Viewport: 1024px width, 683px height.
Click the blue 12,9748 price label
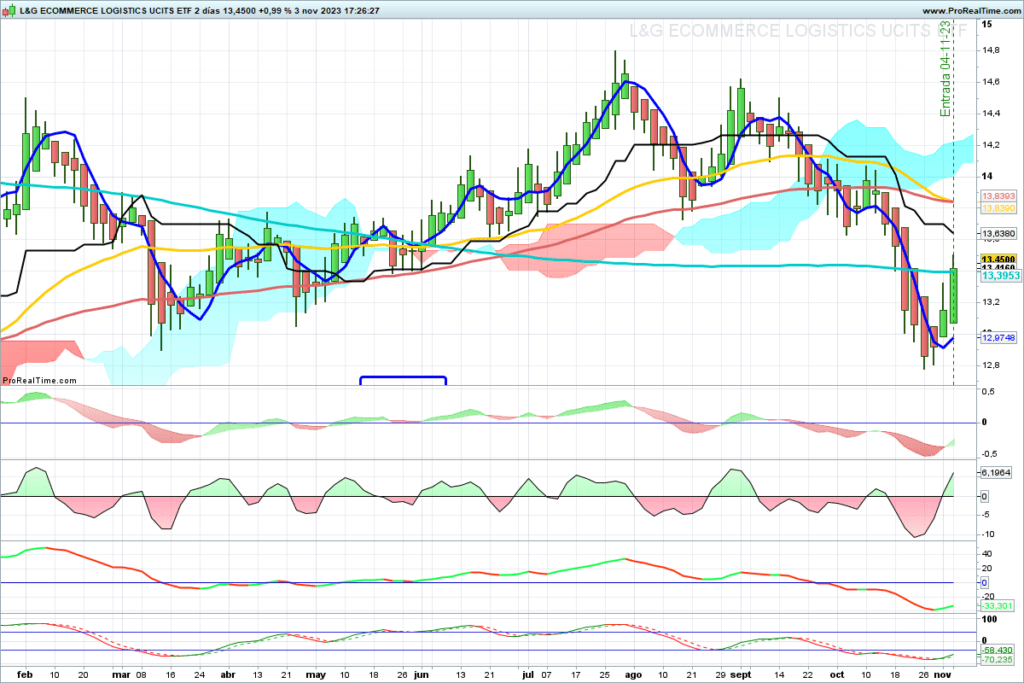(x=999, y=338)
